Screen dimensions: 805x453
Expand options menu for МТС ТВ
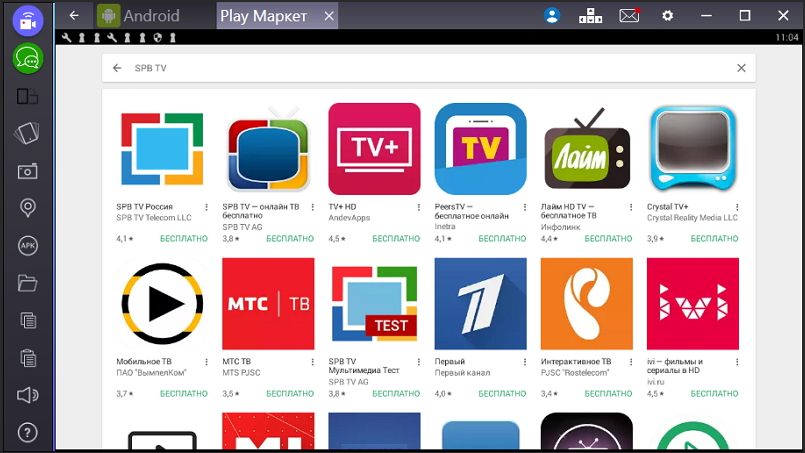click(x=313, y=362)
